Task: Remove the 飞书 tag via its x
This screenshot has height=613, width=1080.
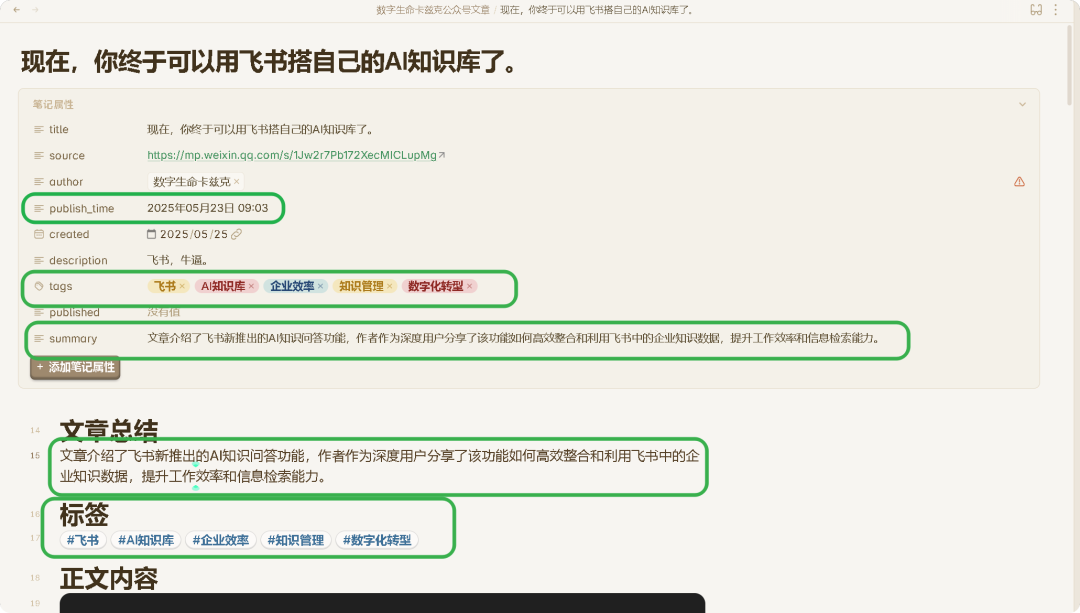Action: coord(182,286)
